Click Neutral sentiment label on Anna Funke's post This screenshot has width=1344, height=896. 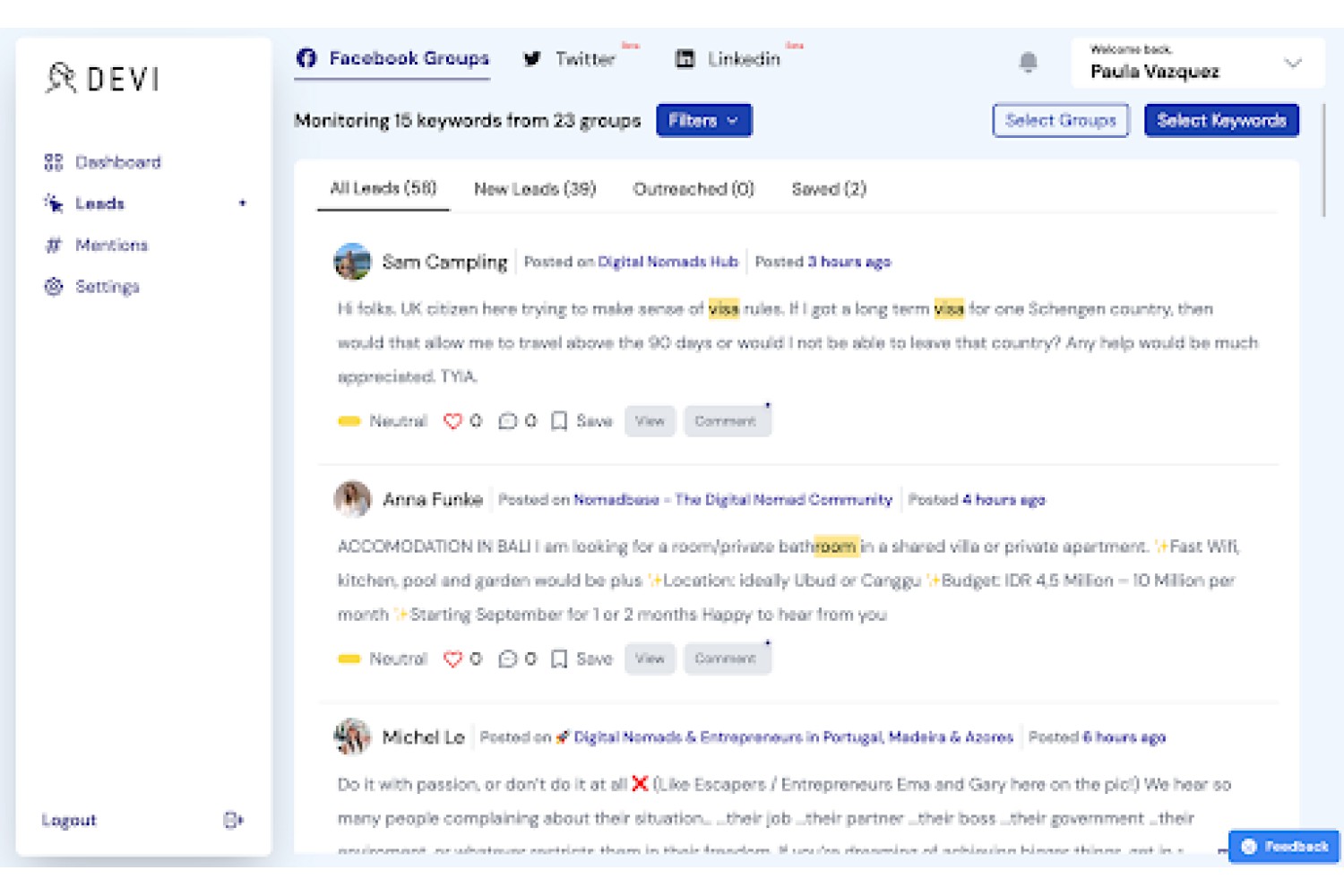pyautogui.click(x=399, y=659)
